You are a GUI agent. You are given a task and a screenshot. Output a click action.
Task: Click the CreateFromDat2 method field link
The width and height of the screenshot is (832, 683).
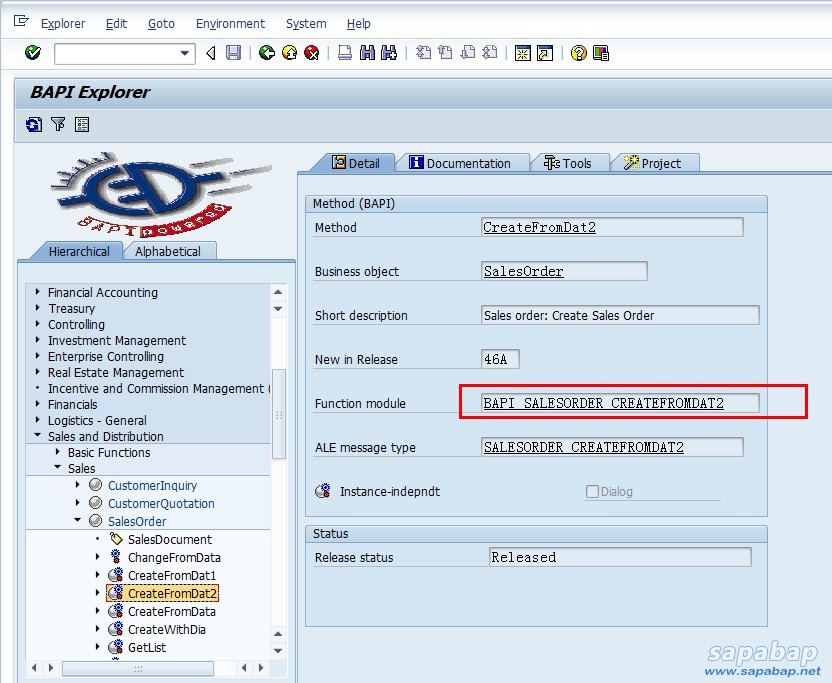539,227
